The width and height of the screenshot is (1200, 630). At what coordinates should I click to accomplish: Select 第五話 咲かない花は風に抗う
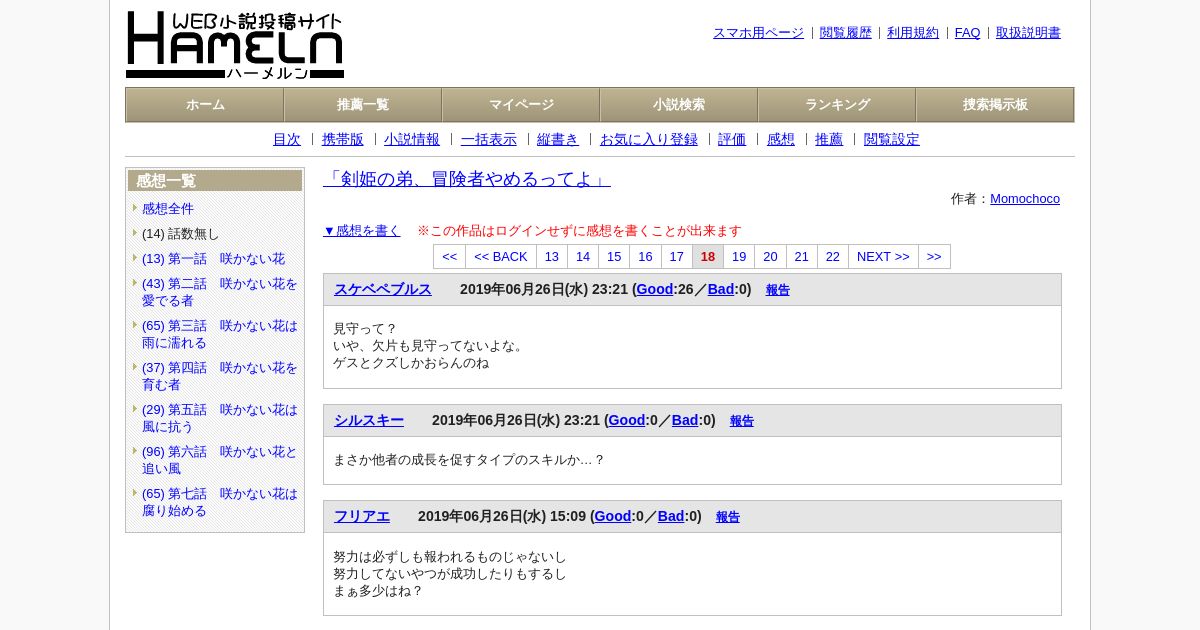[x=220, y=418]
